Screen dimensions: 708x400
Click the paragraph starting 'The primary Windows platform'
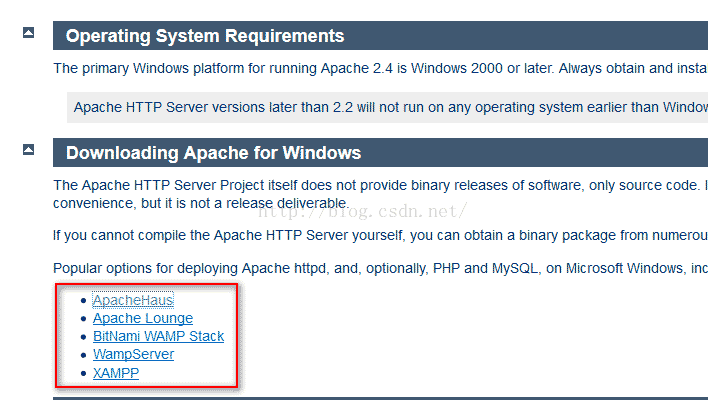pos(380,68)
